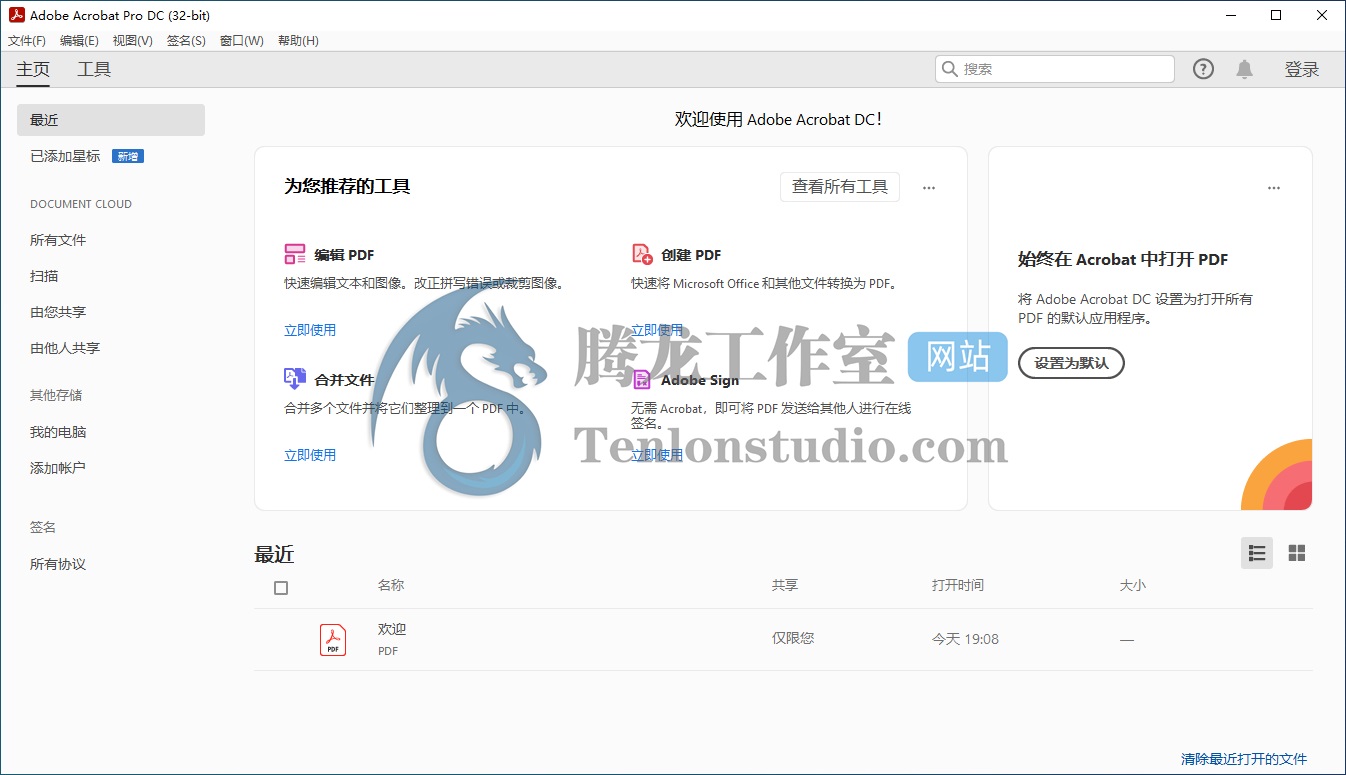Click the 编辑 PDF tool icon
Viewport: 1346px width, 775px height.
pyautogui.click(x=295, y=254)
